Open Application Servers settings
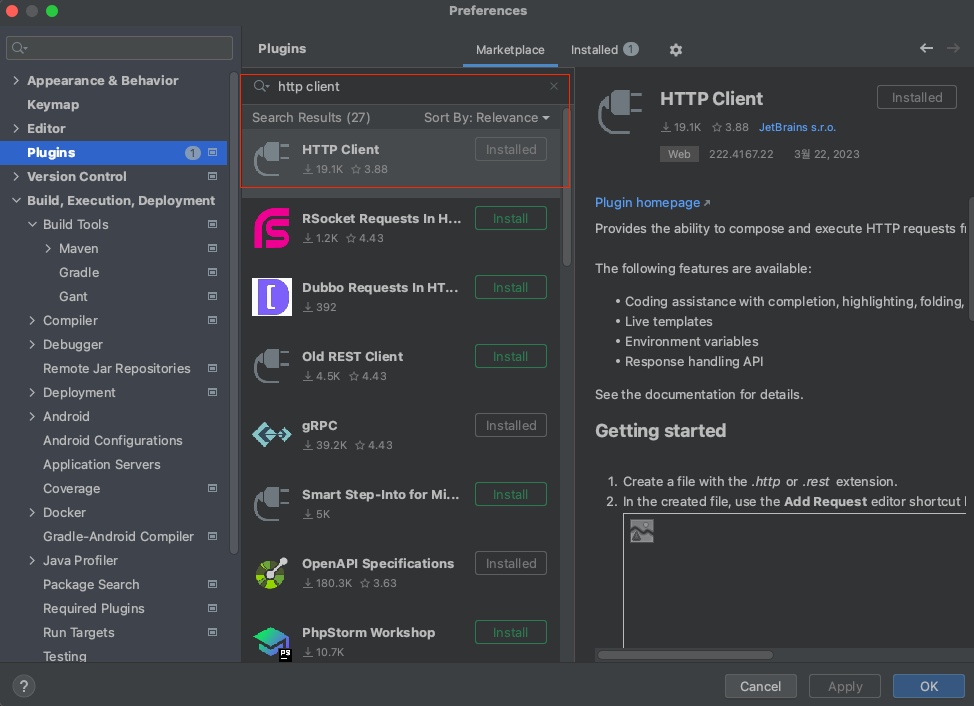The image size is (974, 706). click(x=101, y=464)
